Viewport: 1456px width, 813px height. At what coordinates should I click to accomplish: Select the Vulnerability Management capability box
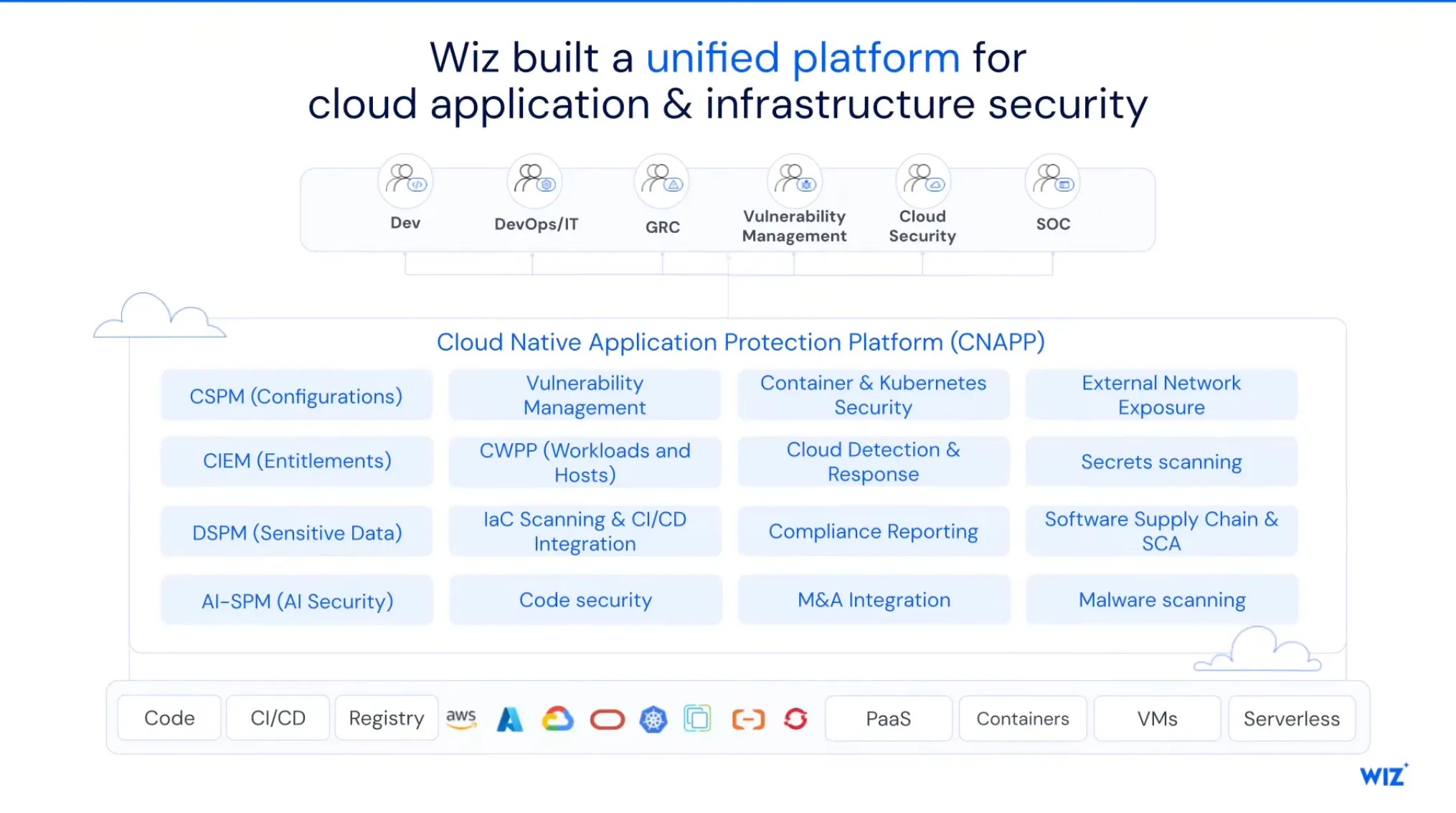[585, 395]
